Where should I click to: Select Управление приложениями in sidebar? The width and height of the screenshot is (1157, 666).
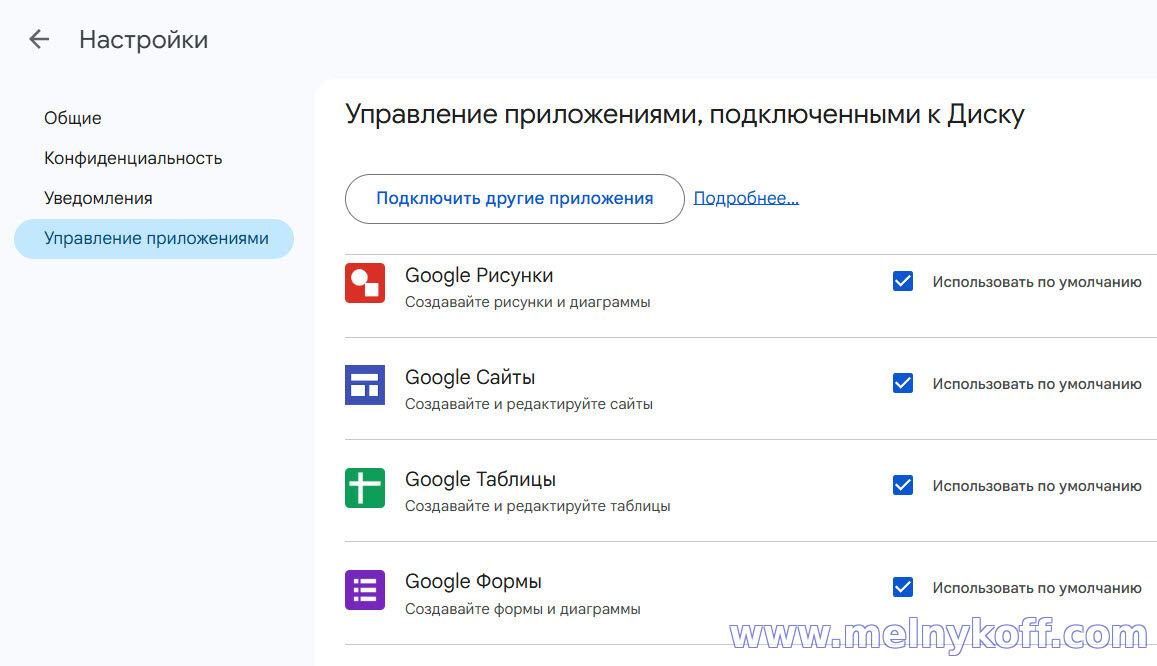(156, 239)
